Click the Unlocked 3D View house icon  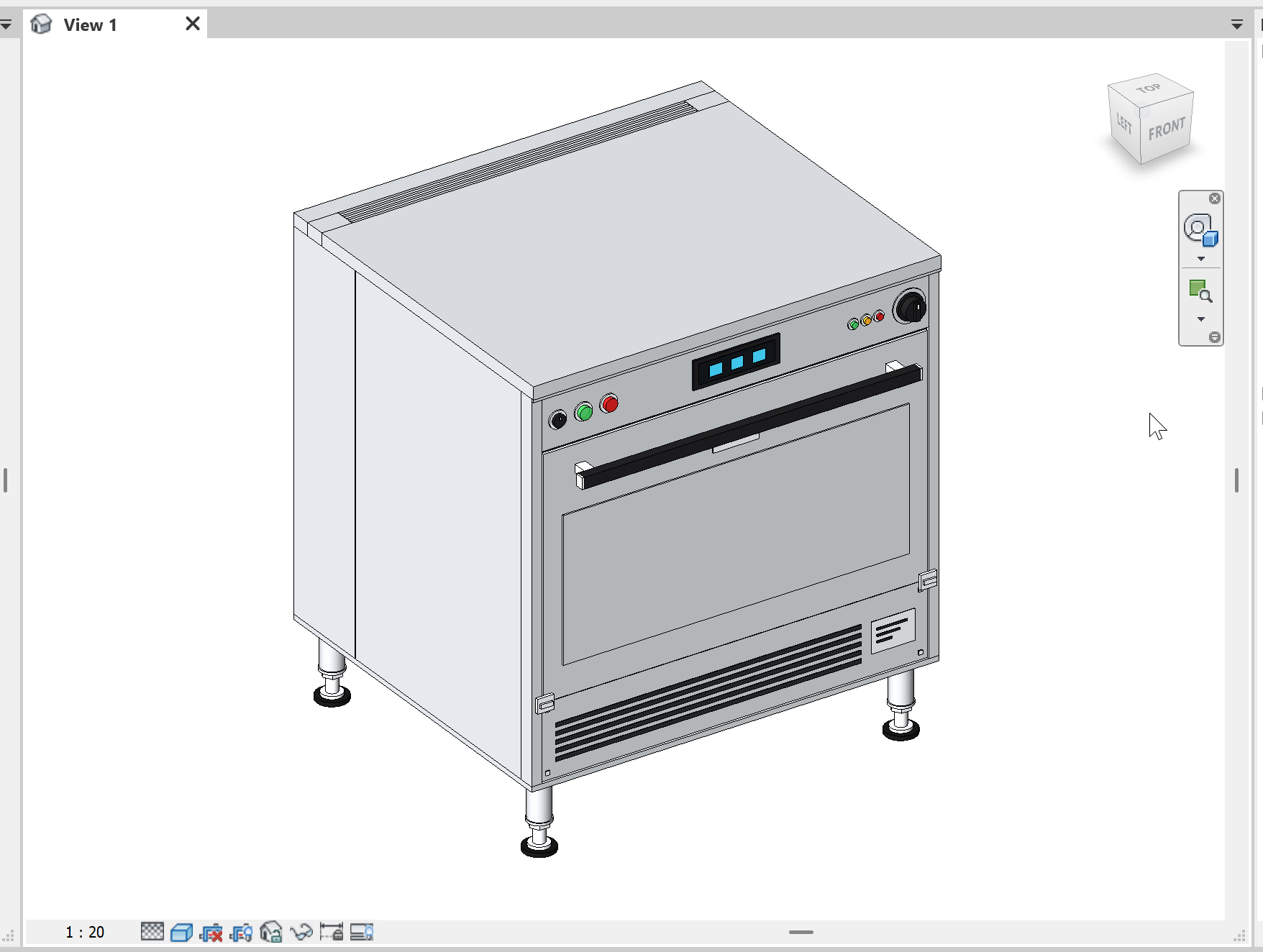(x=270, y=932)
